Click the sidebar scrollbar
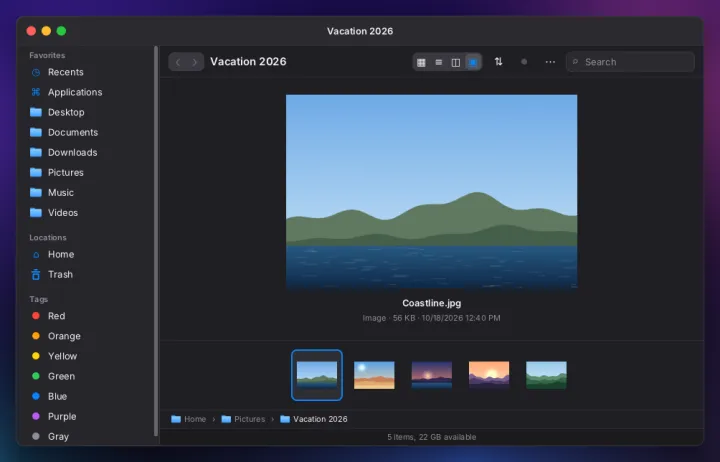Viewport: 720px width, 462px height. tap(156, 241)
